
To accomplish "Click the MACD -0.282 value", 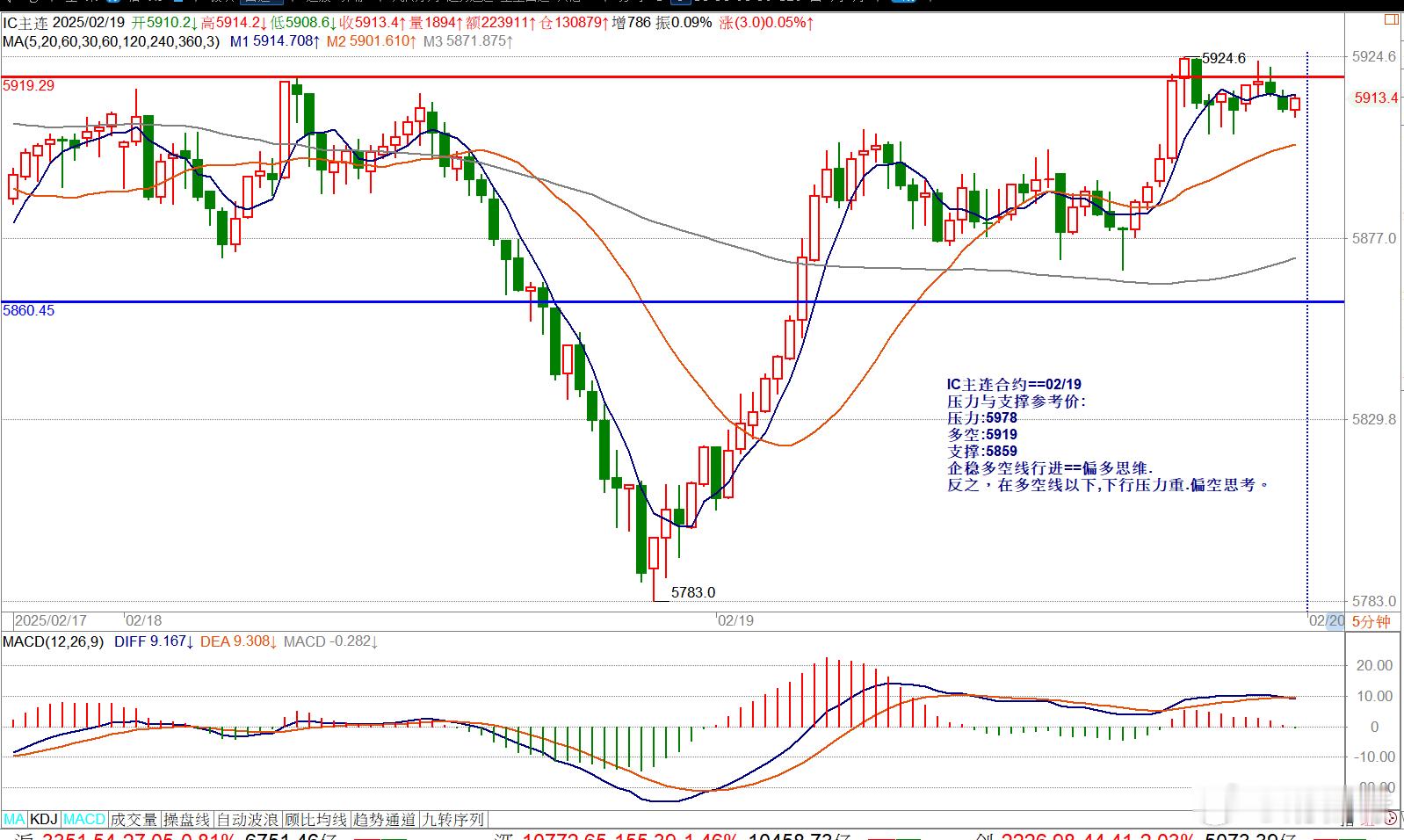I will pyautogui.click(x=330, y=641).
